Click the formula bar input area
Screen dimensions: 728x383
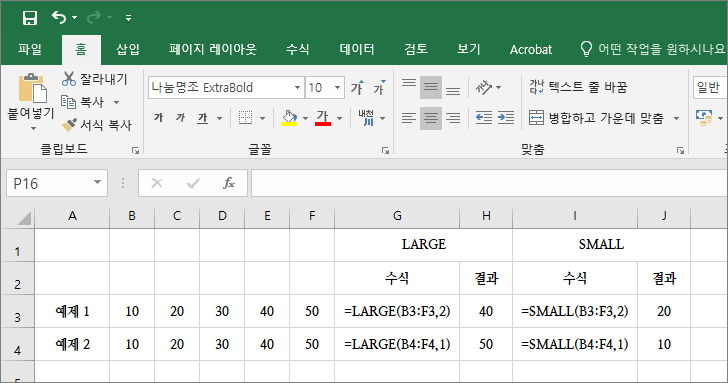point(489,183)
